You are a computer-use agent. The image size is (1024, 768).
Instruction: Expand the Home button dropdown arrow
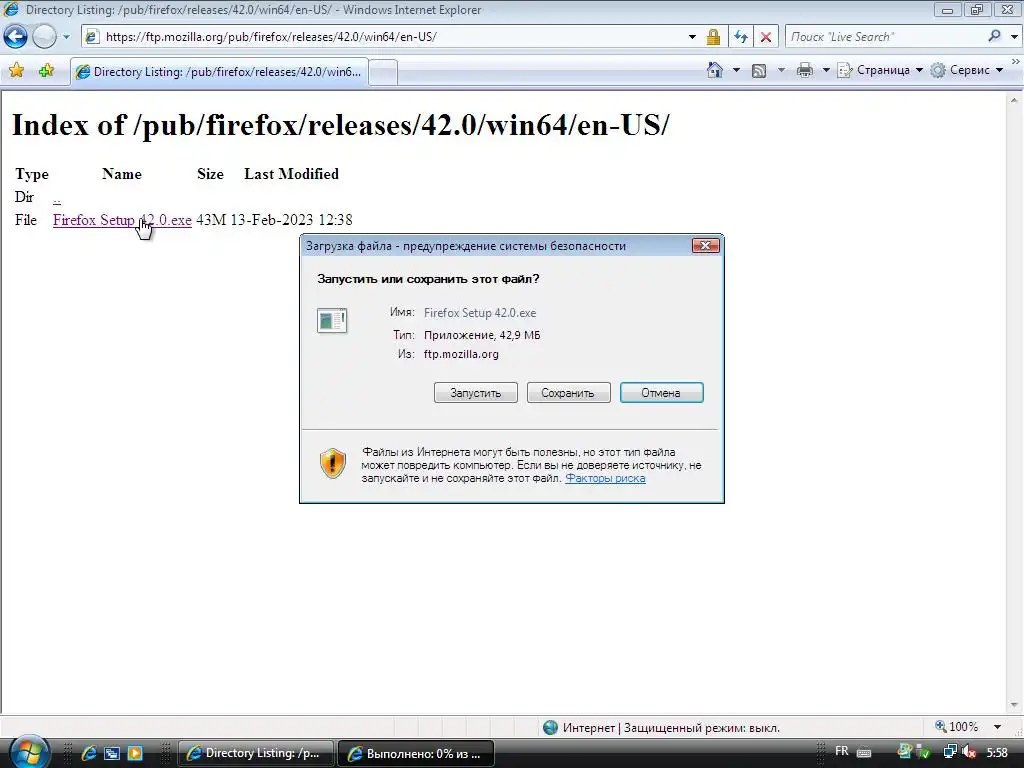click(x=736, y=70)
